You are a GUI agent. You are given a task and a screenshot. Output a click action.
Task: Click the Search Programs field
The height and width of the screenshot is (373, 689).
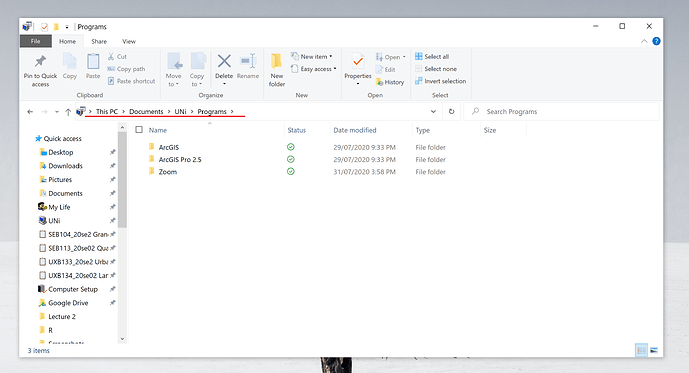click(562, 112)
